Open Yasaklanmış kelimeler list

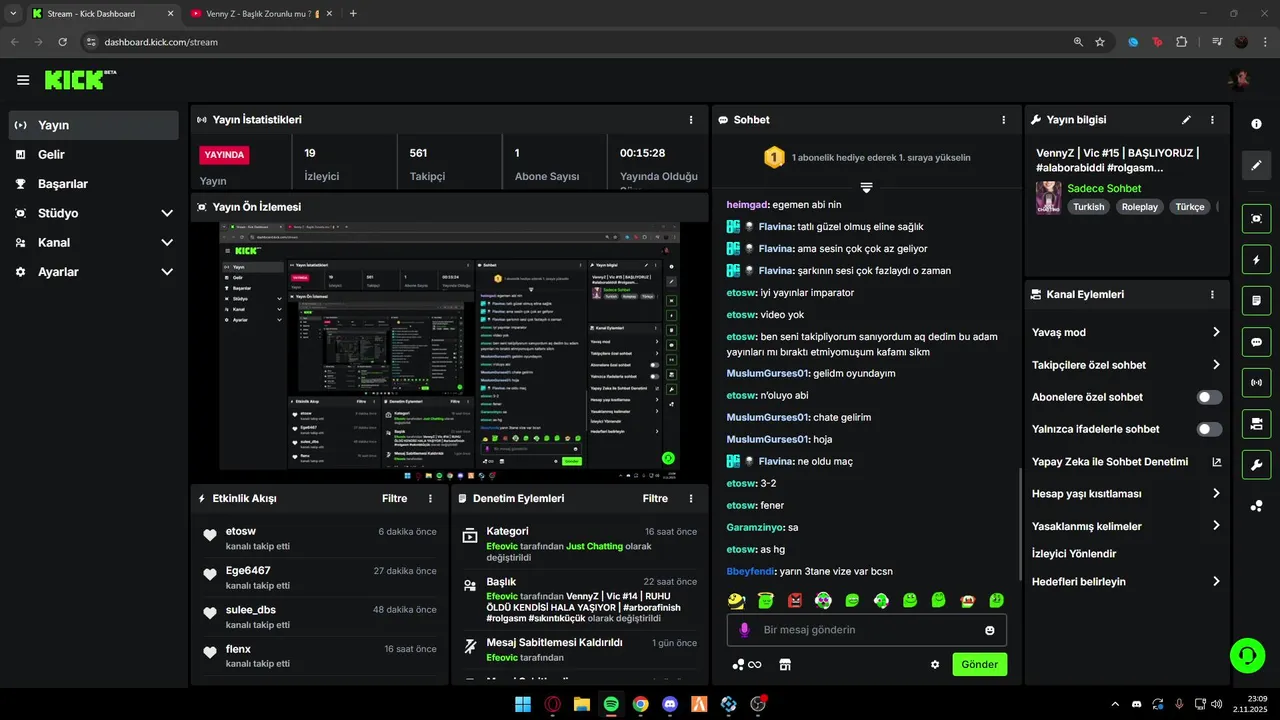pos(1126,526)
